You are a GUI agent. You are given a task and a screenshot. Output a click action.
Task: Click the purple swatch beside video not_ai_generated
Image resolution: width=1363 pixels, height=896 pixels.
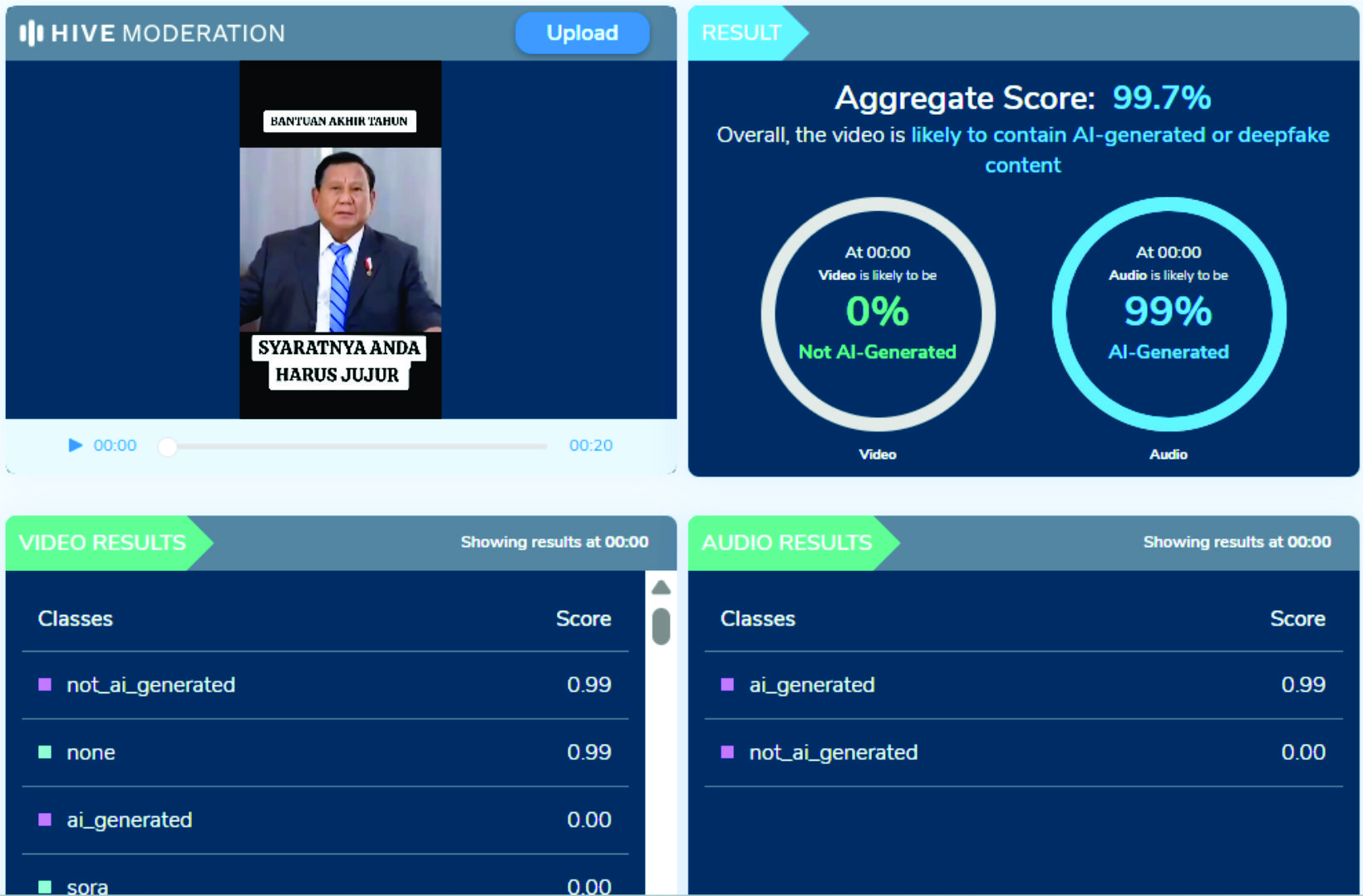(x=45, y=685)
